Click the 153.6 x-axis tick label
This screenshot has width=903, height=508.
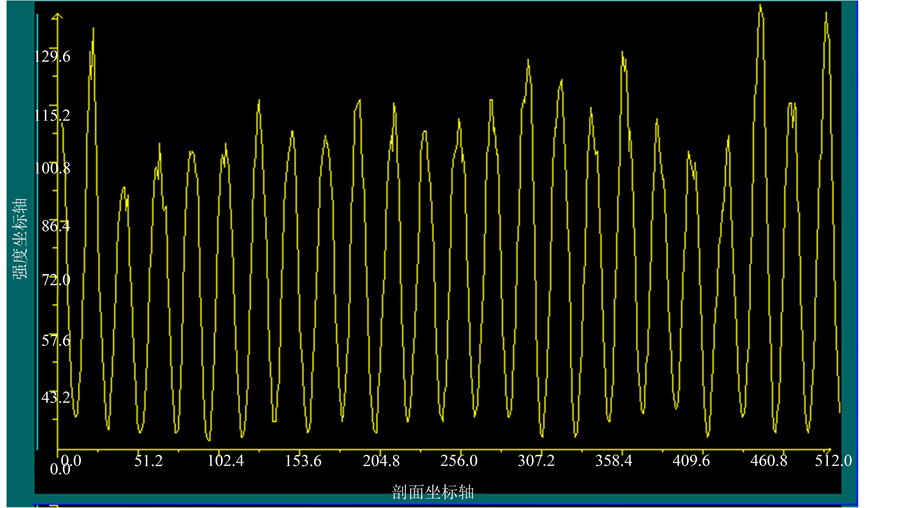303,461
